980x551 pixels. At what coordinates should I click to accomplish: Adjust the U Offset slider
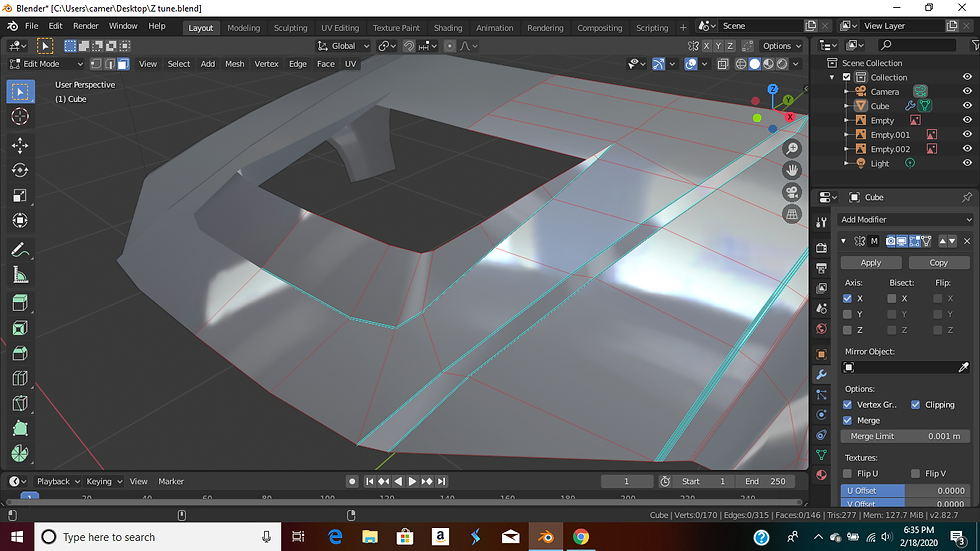tap(906, 491)
